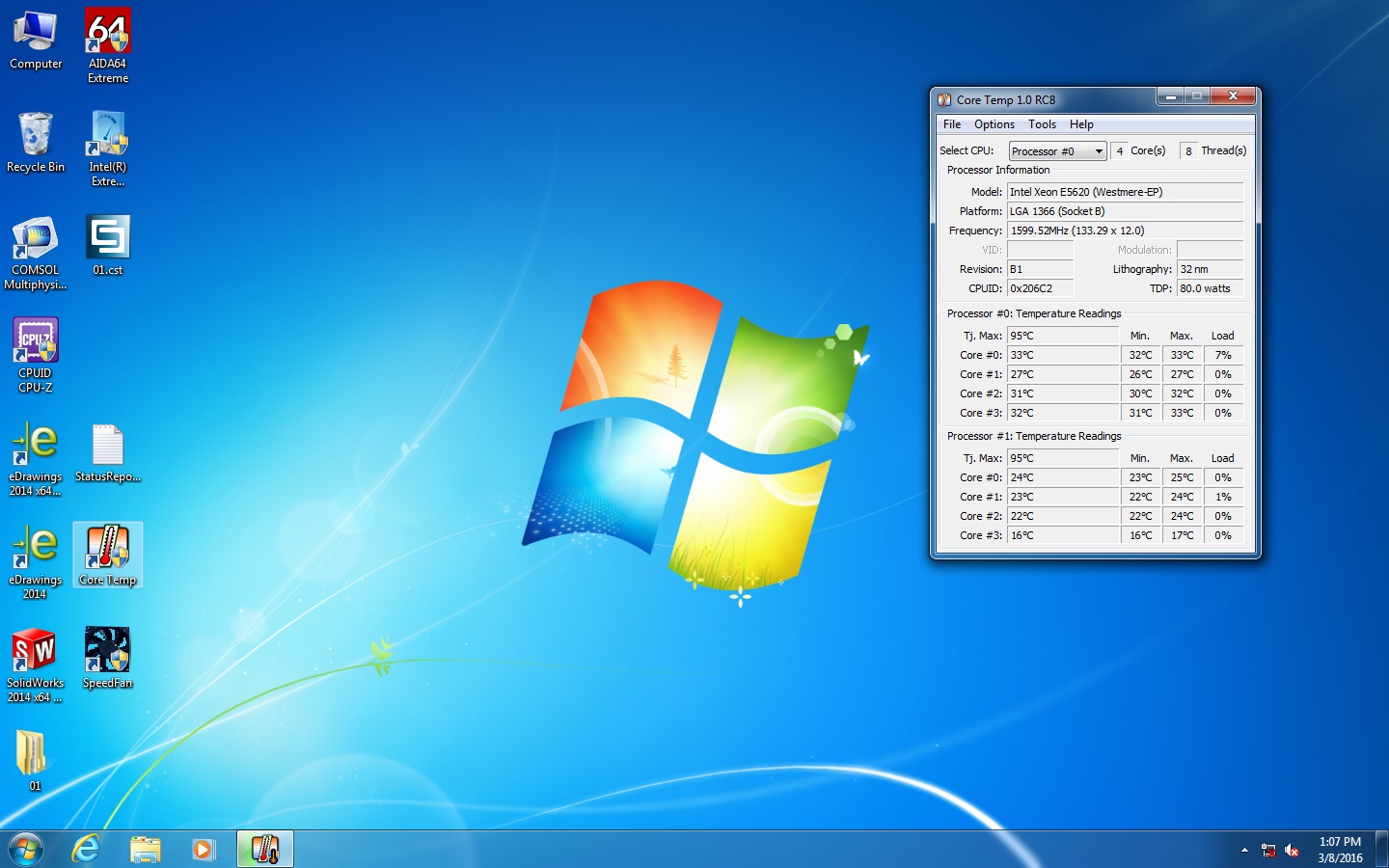Select the 01.cst file icon
Image resolution: width=1389 pixels, height=868 pixels.
click(108, 246)
